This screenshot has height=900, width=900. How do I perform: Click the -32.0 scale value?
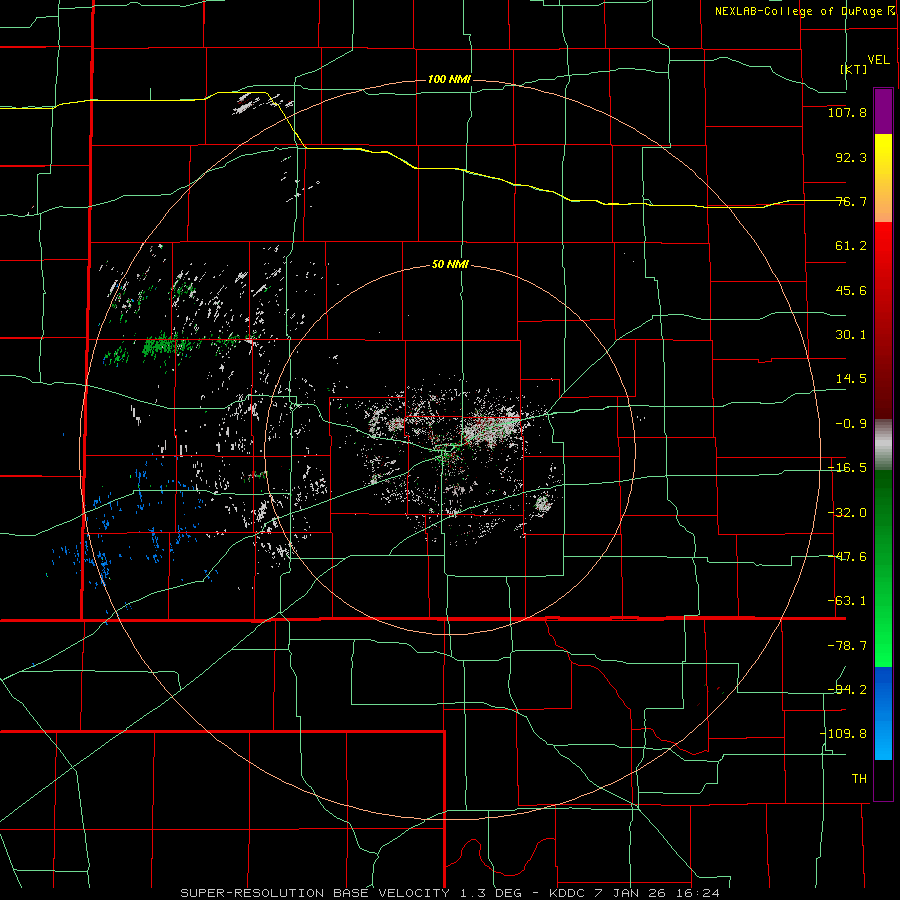847,513
